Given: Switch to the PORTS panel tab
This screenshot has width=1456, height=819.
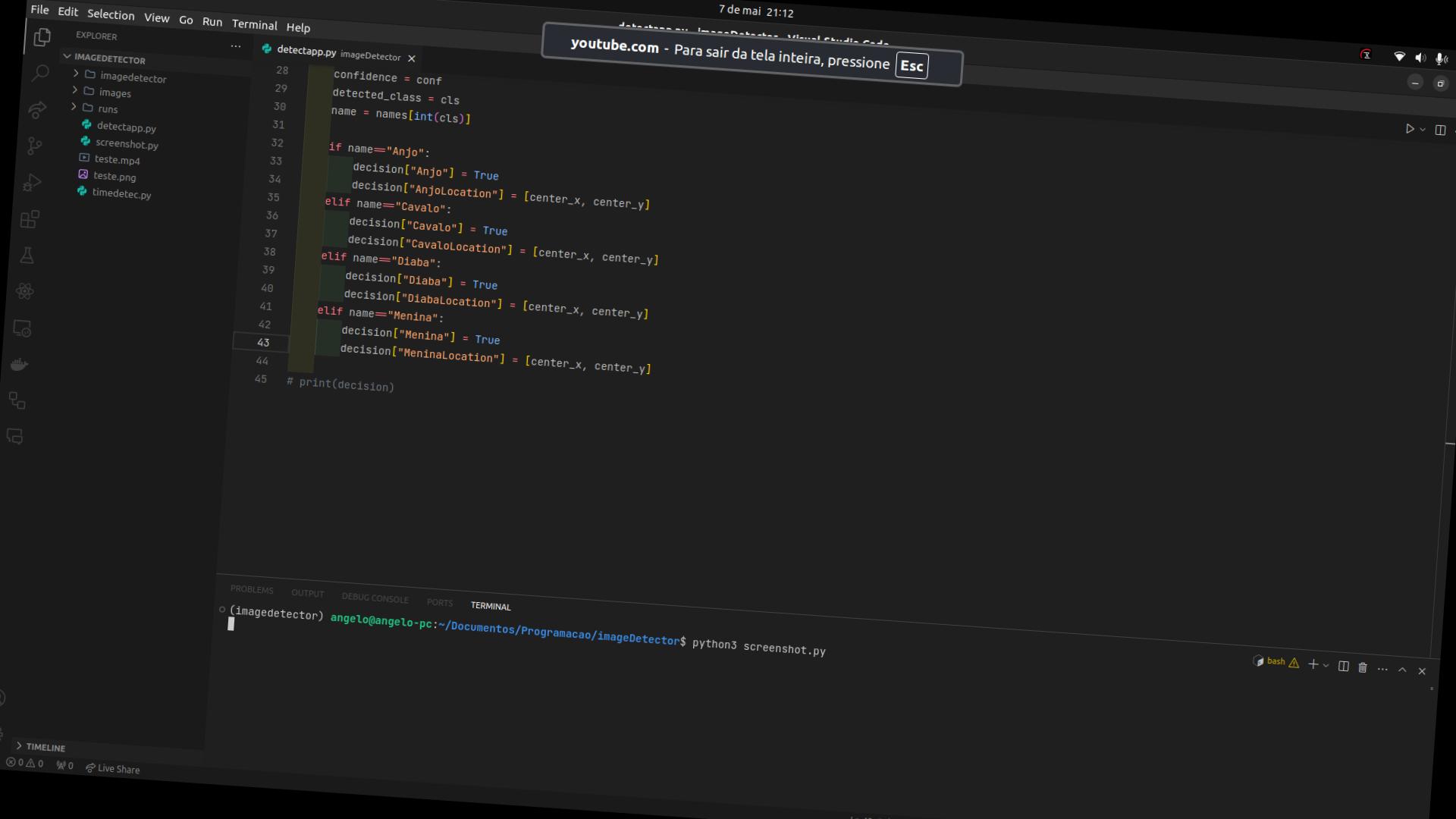Looking at the screenshot, I should 440,603.
